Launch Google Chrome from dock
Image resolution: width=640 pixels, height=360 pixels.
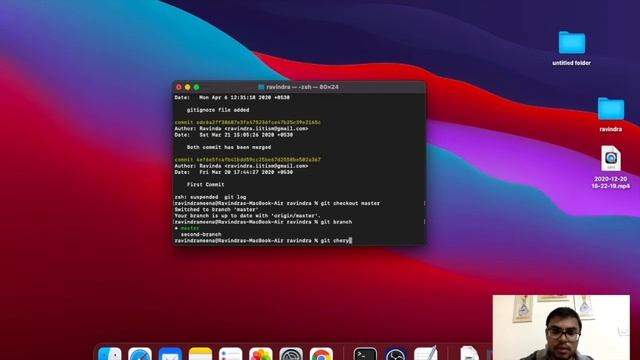click(321, 354)
